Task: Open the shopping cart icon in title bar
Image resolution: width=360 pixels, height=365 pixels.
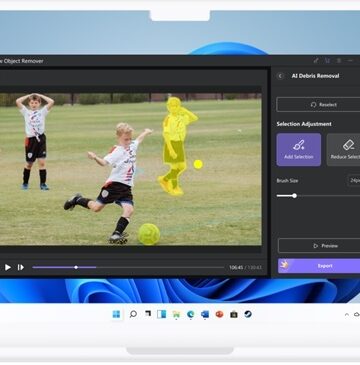Action: [327, 61]
